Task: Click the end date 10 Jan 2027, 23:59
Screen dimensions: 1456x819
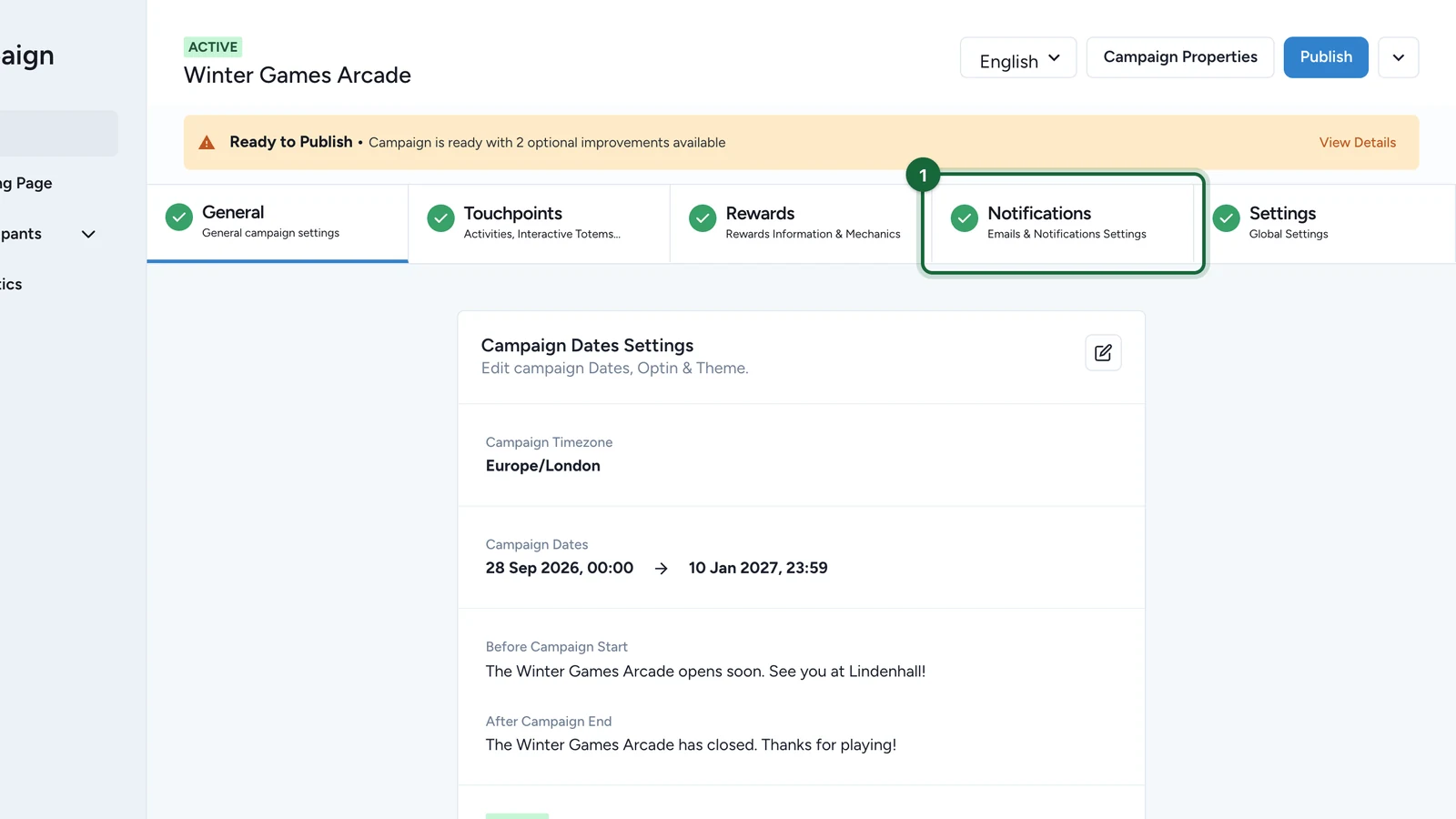Action: pos(758,568)
